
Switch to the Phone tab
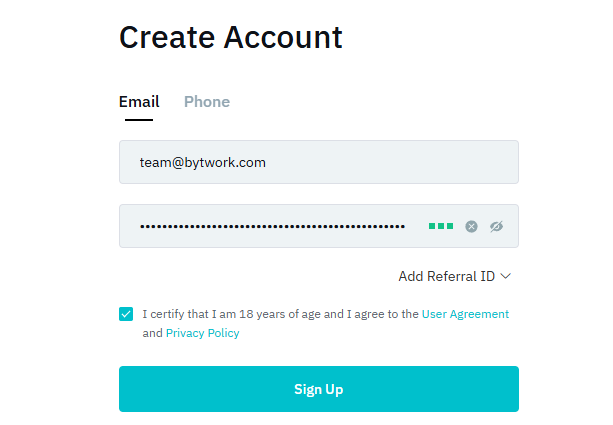click(x=207, y=102)
